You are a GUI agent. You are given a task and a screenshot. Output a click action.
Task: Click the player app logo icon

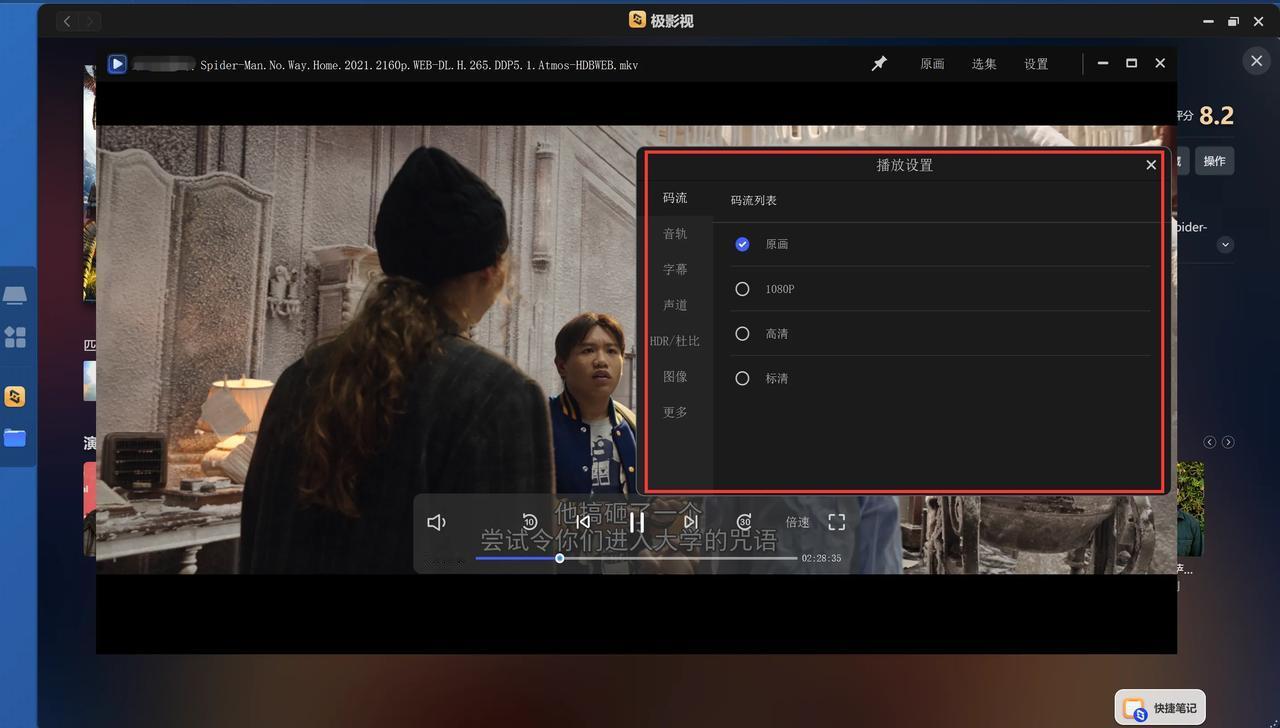tap(117, 64)
